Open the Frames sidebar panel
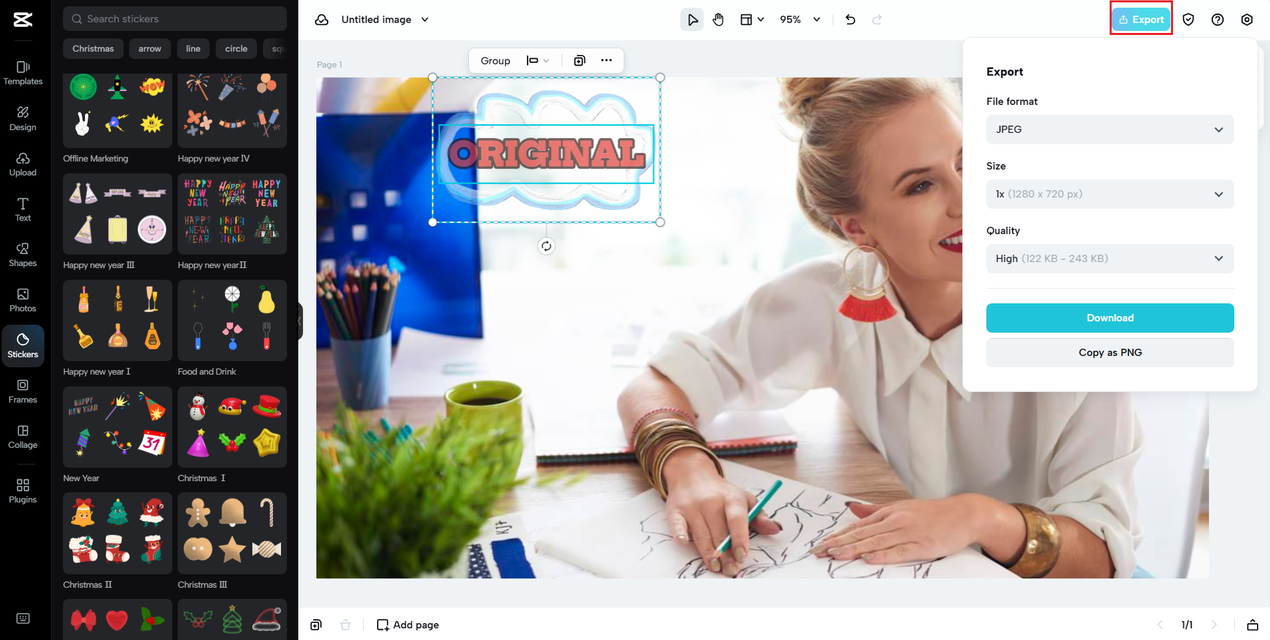 point(23,391)
